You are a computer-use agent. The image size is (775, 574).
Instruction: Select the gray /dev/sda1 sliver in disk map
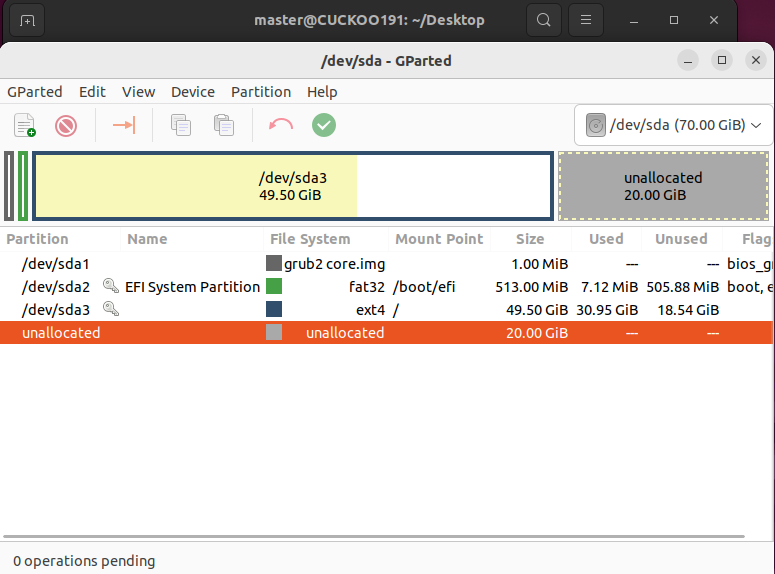click(9, 186)
